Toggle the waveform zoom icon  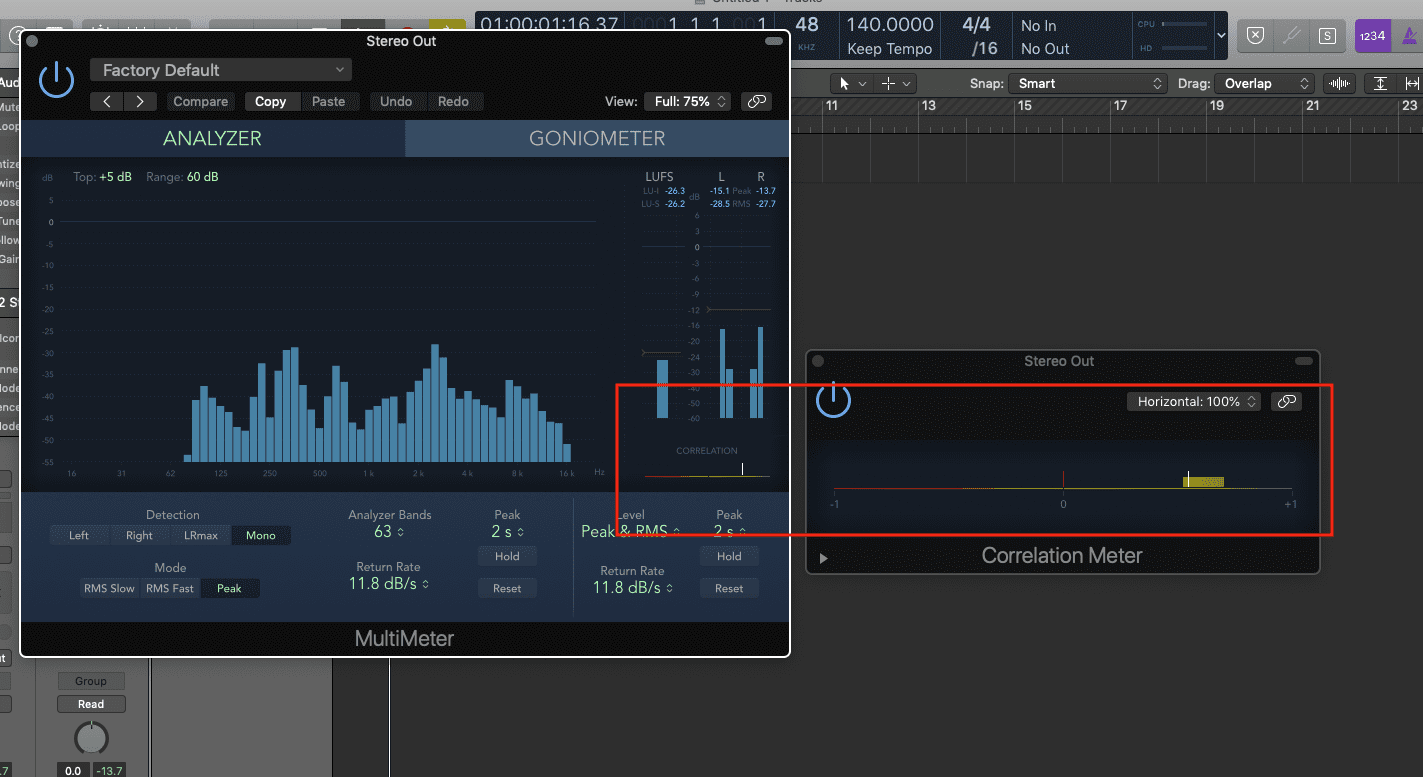(x=1338, y=84)
